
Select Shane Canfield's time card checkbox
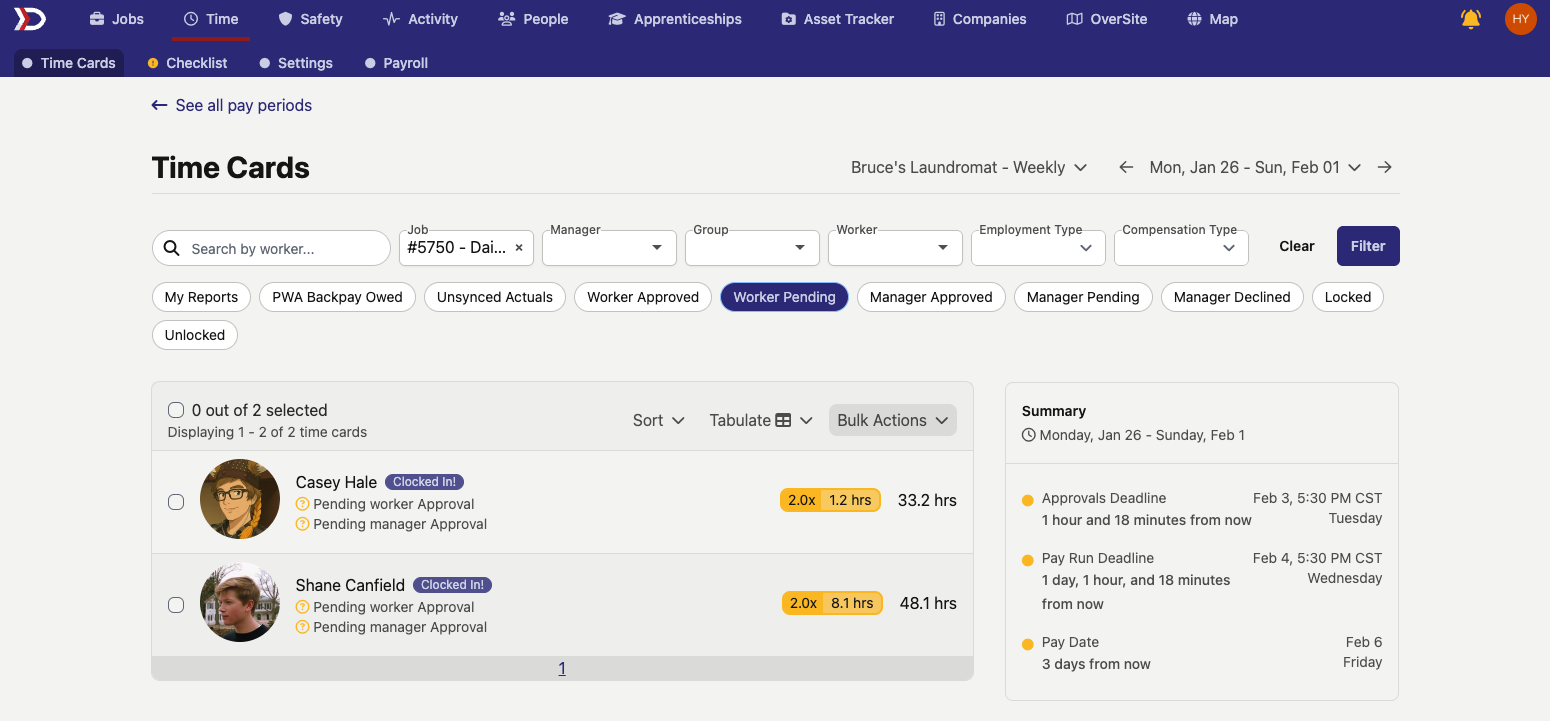point(176,605)
